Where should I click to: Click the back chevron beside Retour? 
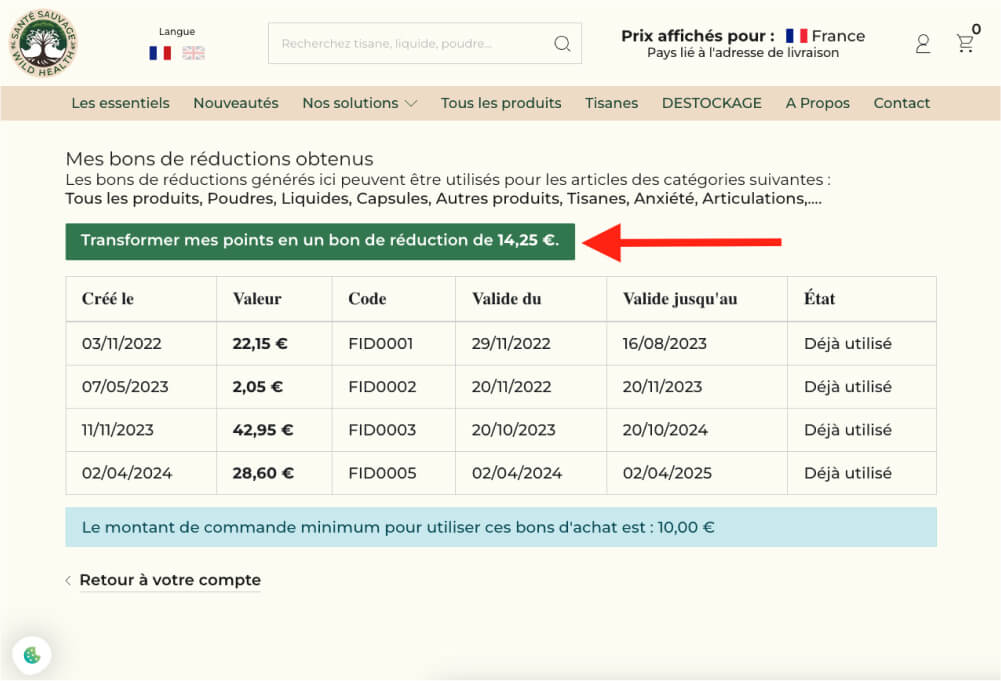68,580
